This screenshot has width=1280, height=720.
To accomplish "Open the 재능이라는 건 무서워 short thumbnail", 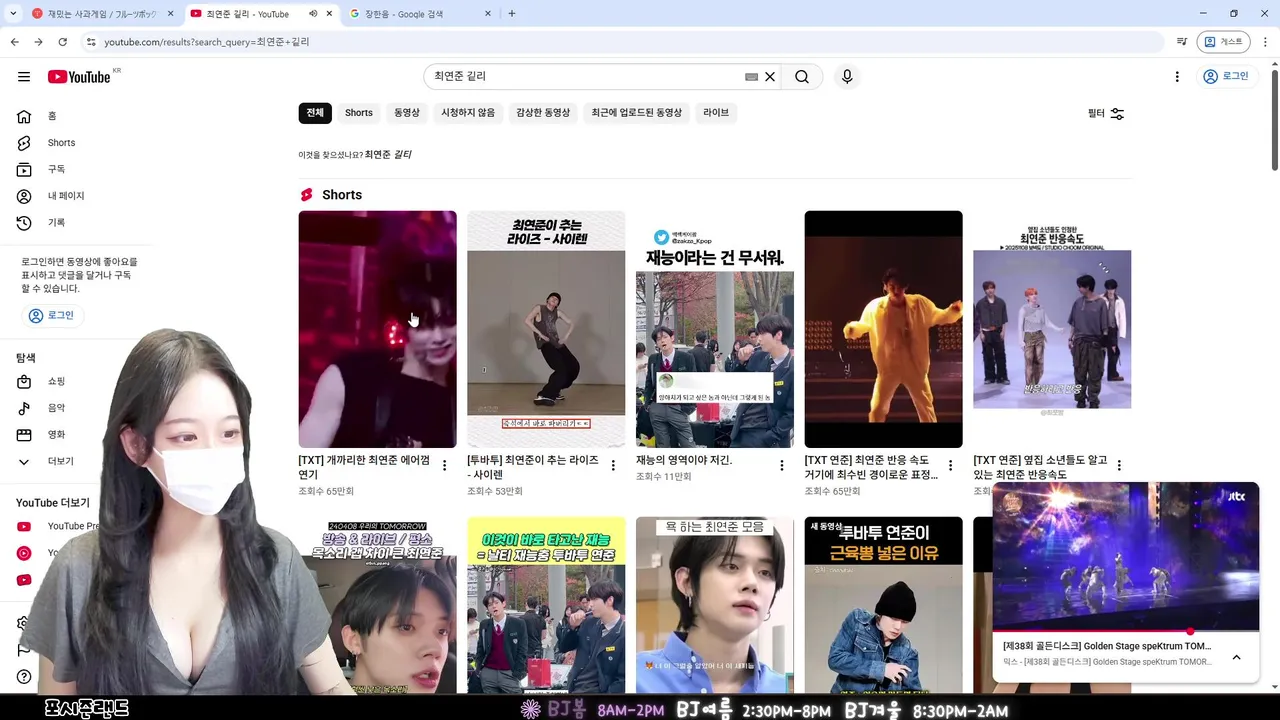I will tap(715, 329).
